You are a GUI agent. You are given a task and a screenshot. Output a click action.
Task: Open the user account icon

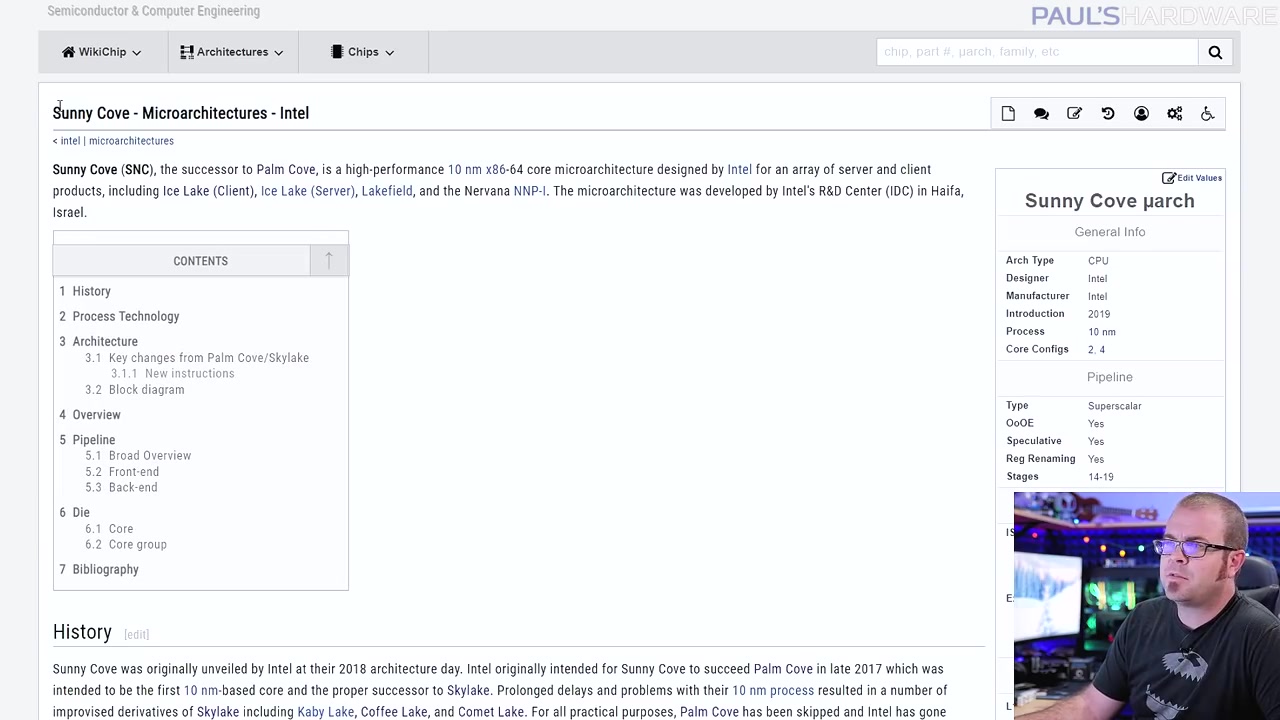point(1141,114)
